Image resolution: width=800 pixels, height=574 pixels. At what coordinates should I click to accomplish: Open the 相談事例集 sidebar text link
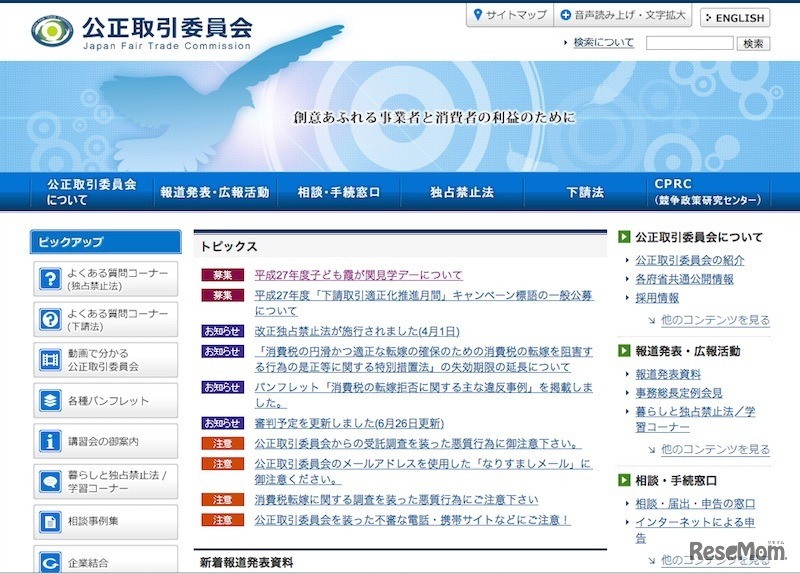point(93,521)
